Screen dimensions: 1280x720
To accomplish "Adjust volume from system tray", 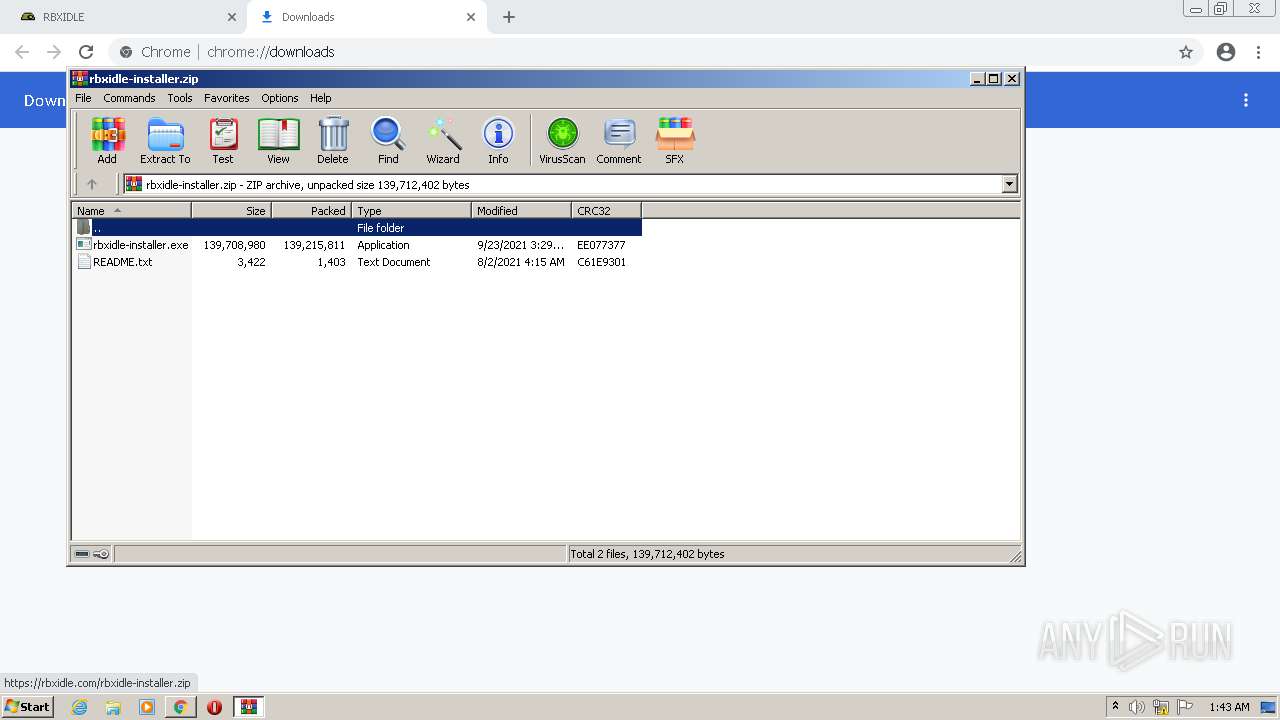I will [x=1137, y=707].
